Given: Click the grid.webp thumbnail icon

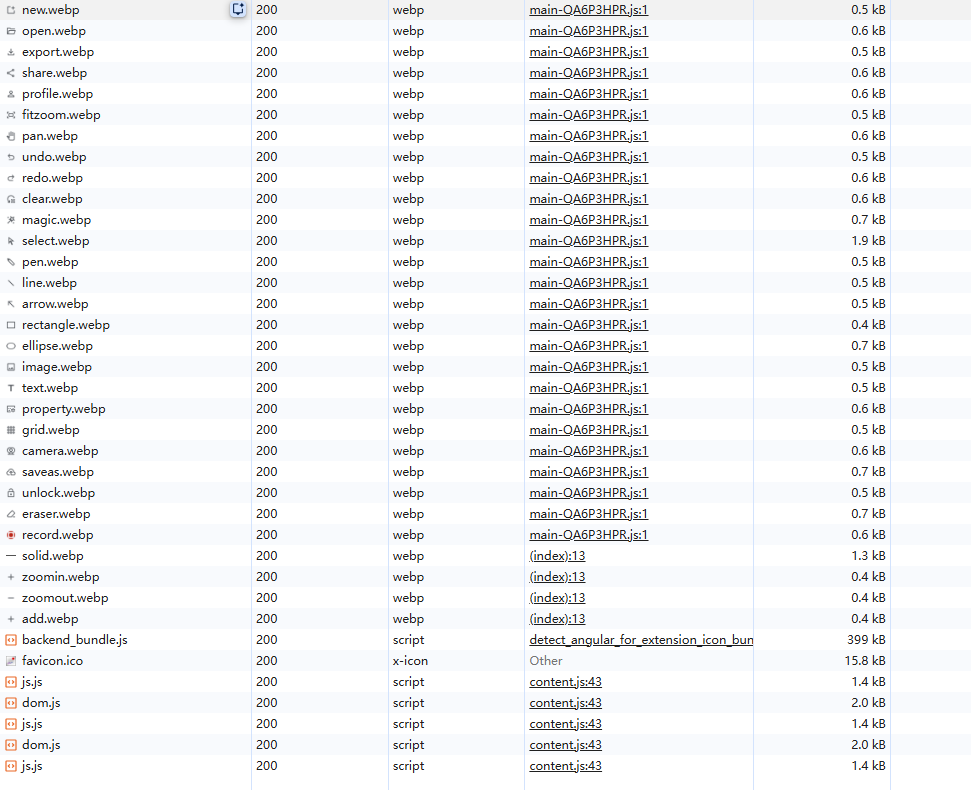Looking at the screenshot, I should click(x=11, y=430).
